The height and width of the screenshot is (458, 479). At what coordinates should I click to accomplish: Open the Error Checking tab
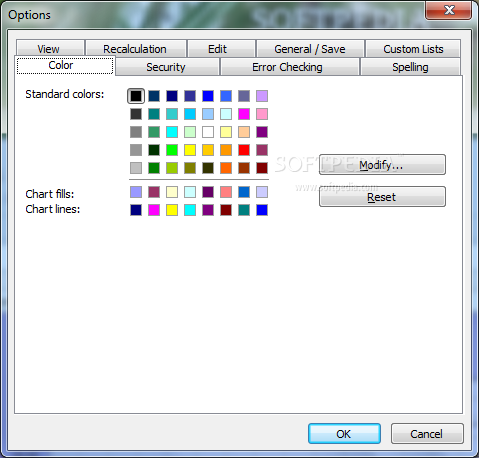point(290,67)
